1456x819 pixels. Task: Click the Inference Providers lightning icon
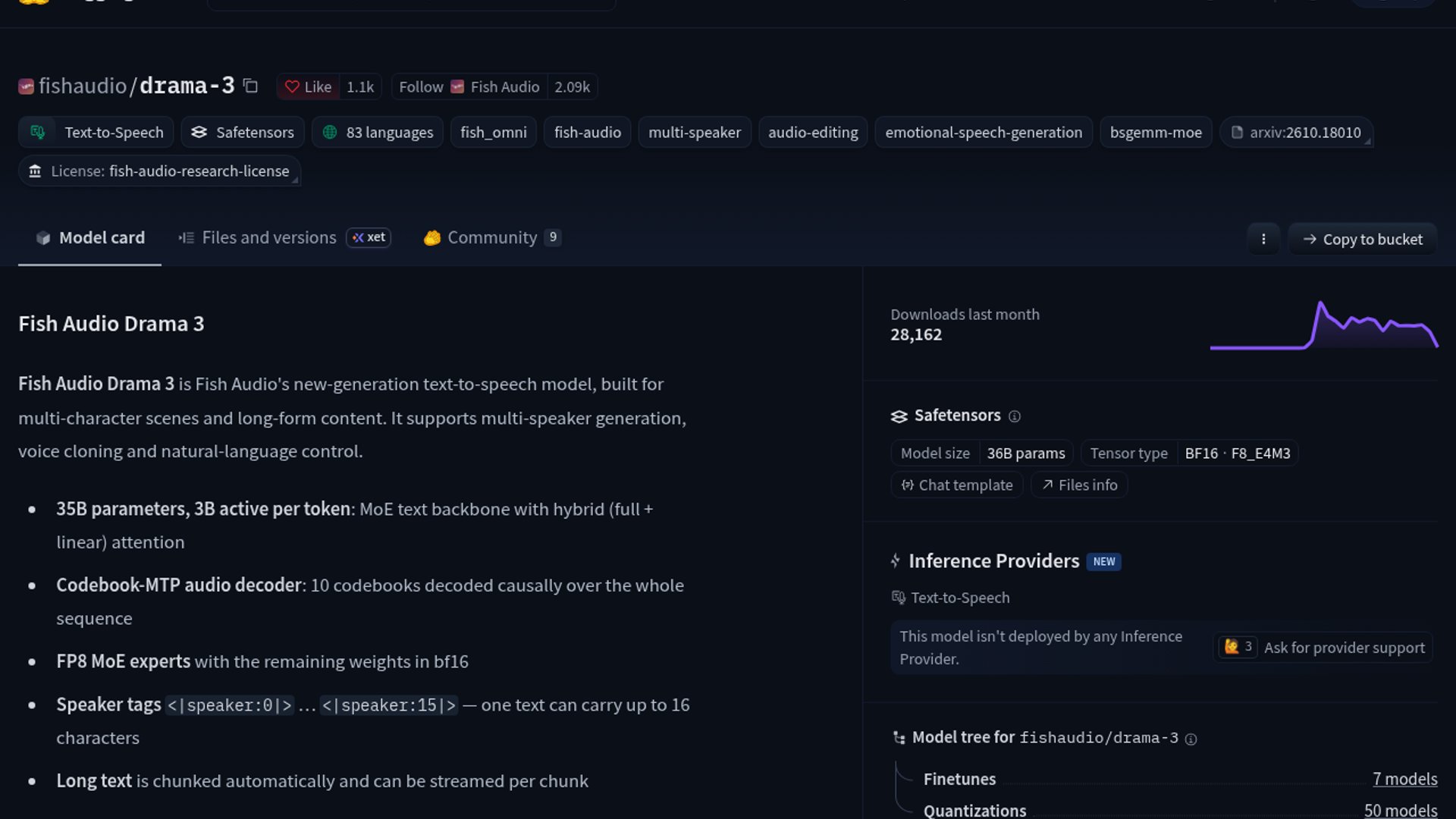[x=896, y=561]
